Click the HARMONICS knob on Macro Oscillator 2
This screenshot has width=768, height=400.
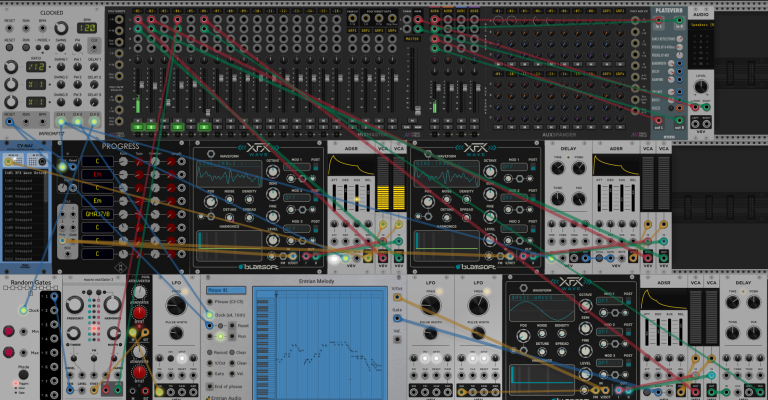112,305
